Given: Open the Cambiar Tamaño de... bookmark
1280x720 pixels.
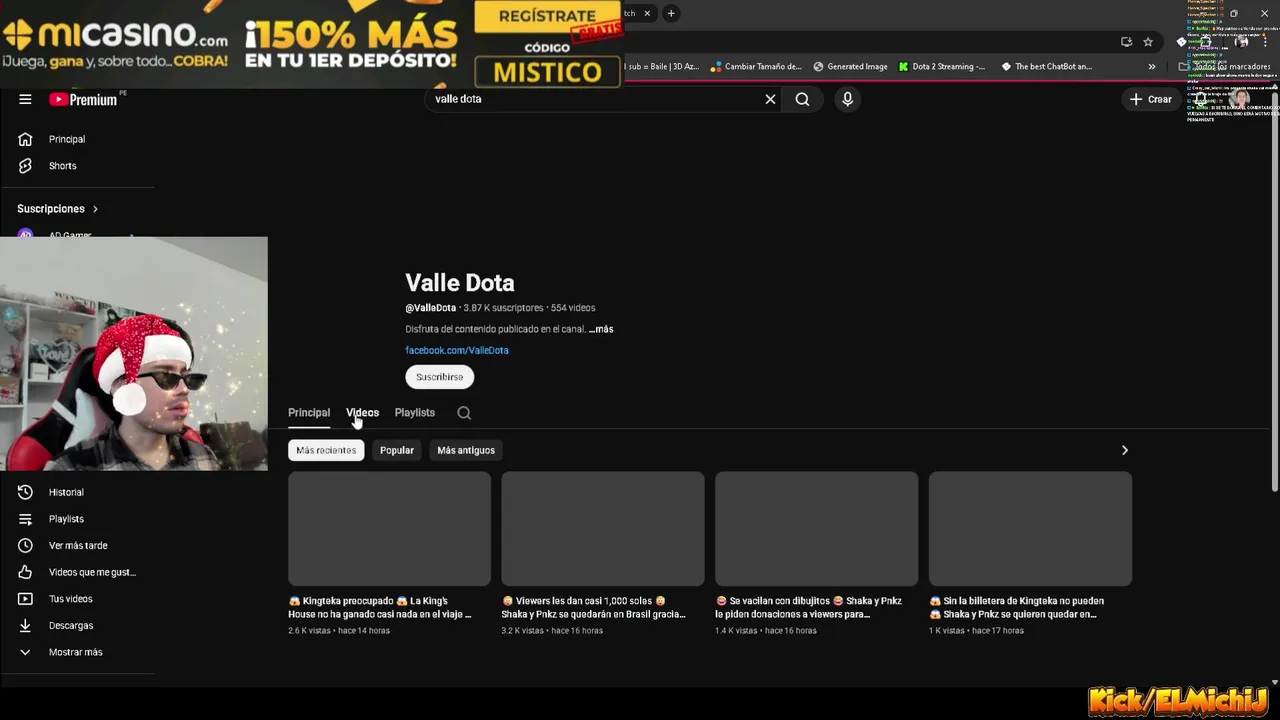Looking at the screenshot, I should [756, 67].
